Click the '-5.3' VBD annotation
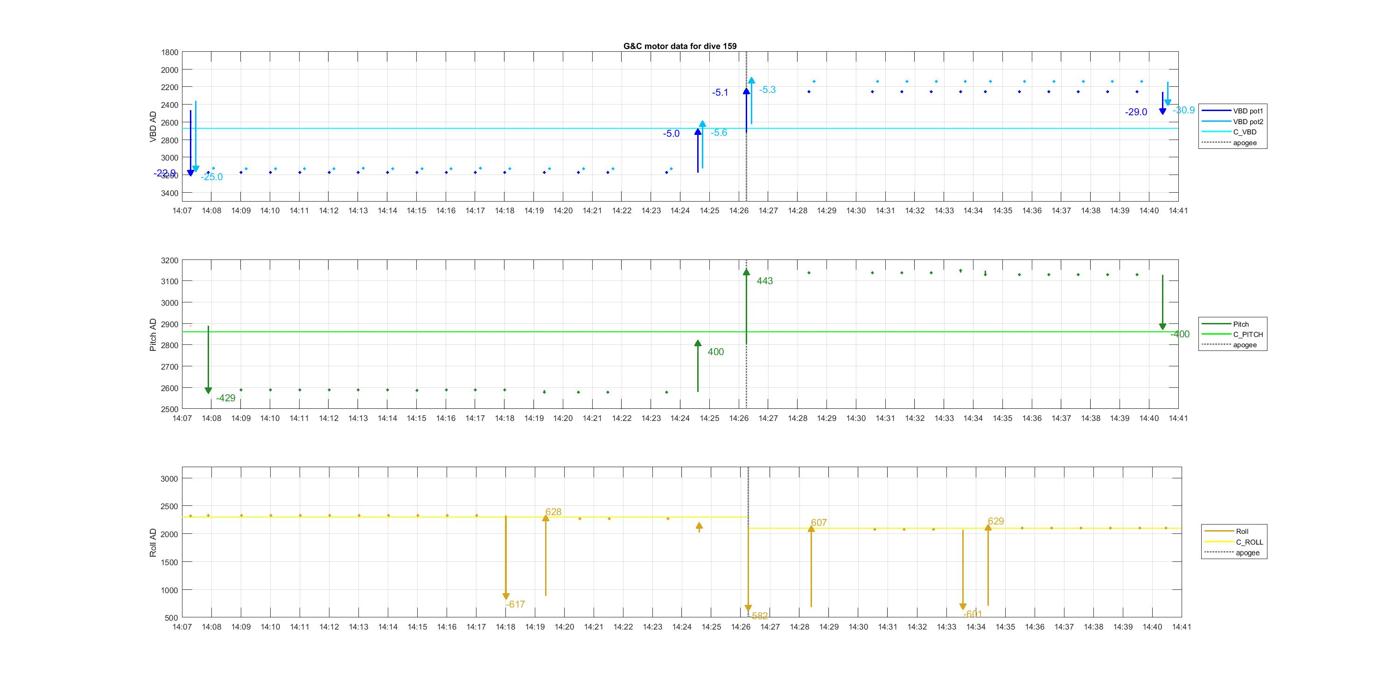 767,90
